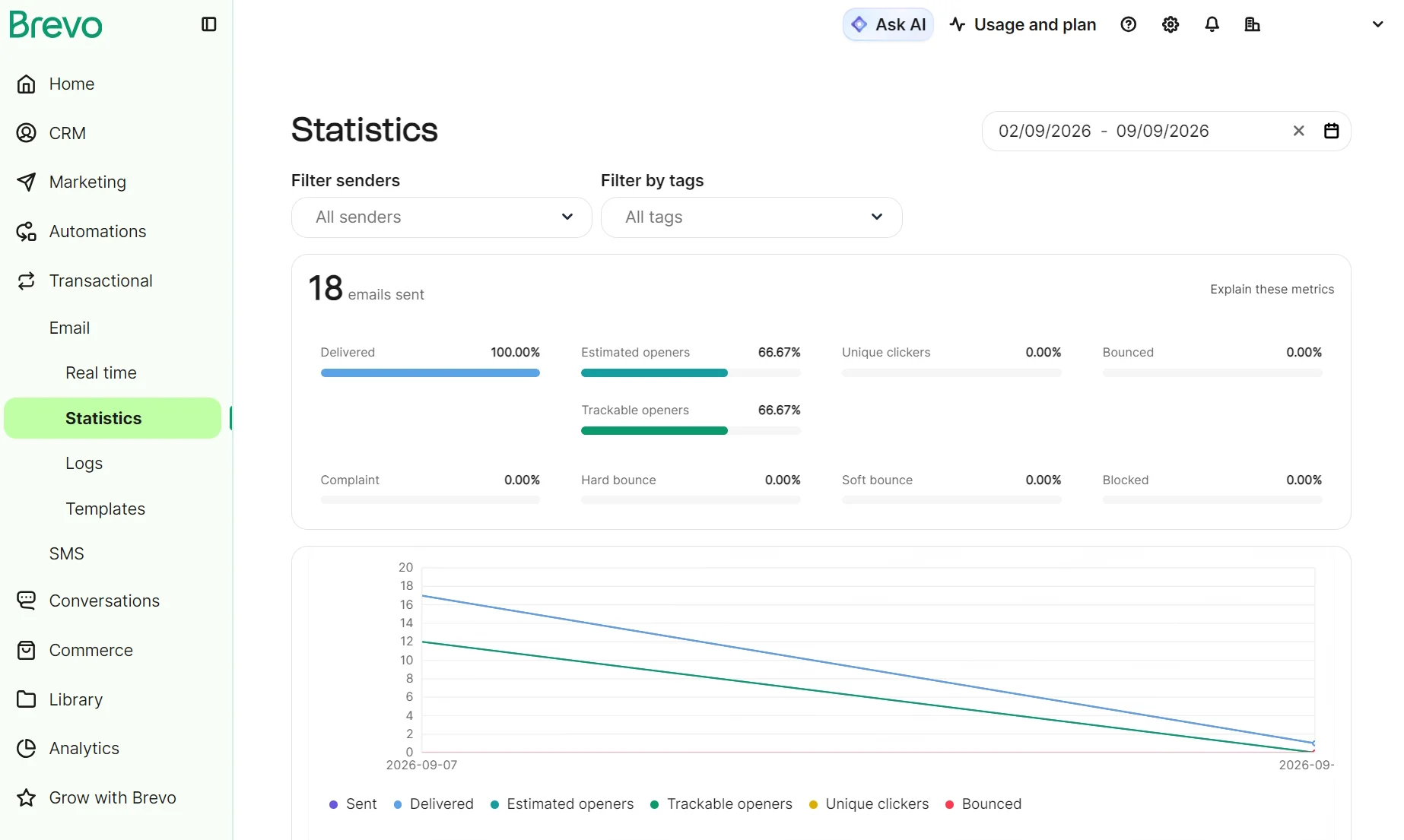The width and height of the screenshot is (1404, 840).
Task: Click the Automations workflow icon
Action: point(27,231)
